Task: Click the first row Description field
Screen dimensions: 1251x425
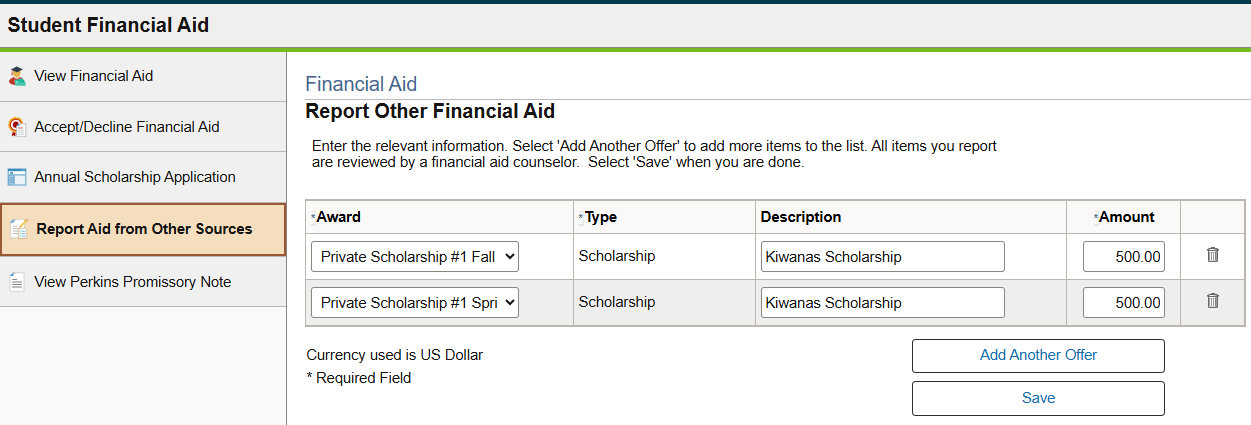Action: pos(882,257)
